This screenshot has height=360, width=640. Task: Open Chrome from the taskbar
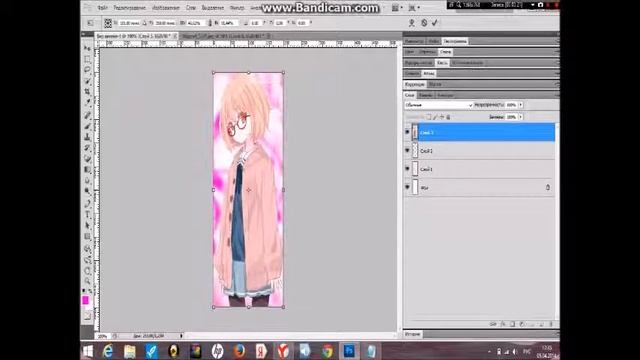click(327, 351)
